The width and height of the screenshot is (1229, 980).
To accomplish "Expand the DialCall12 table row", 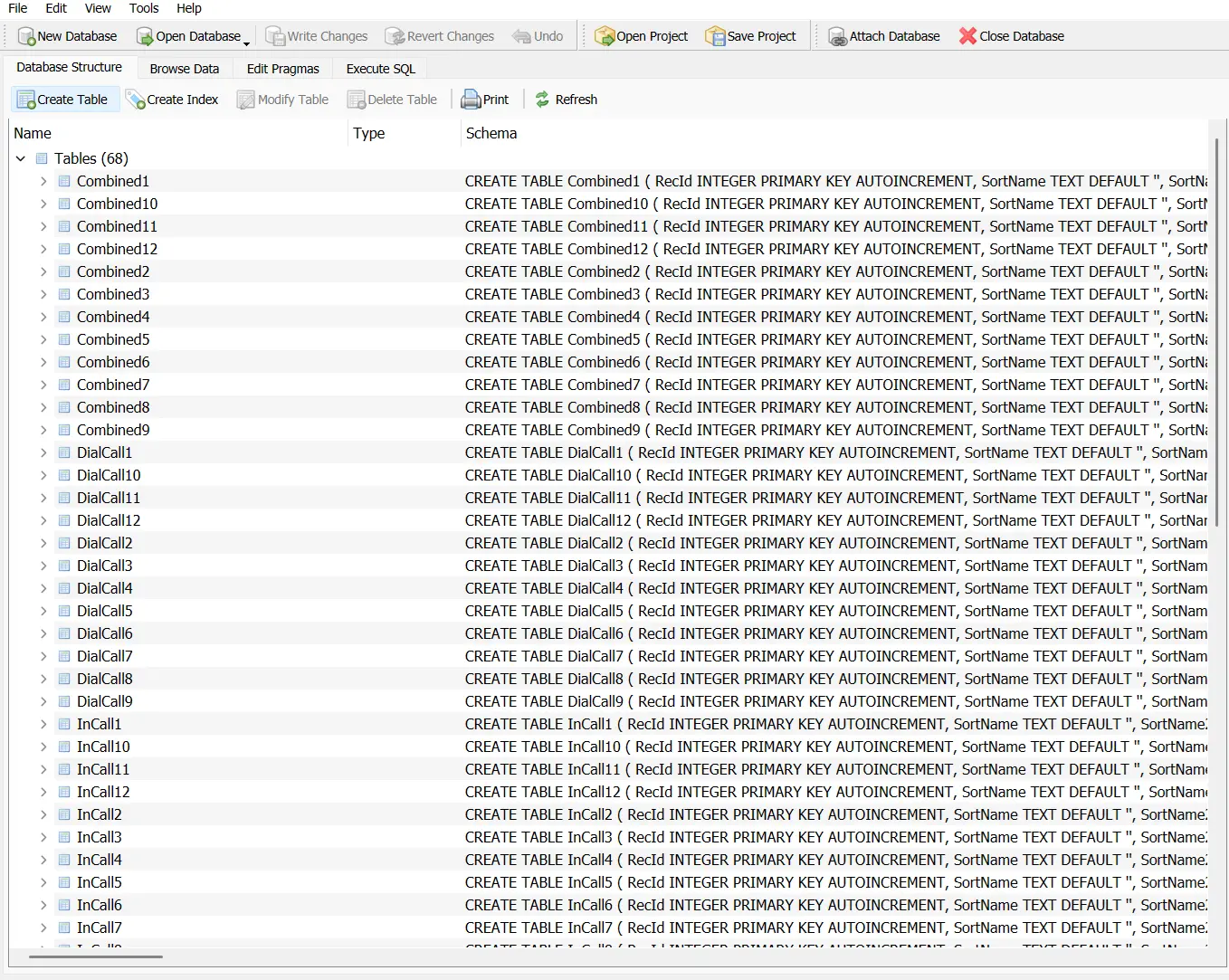I will coord(43,520).
